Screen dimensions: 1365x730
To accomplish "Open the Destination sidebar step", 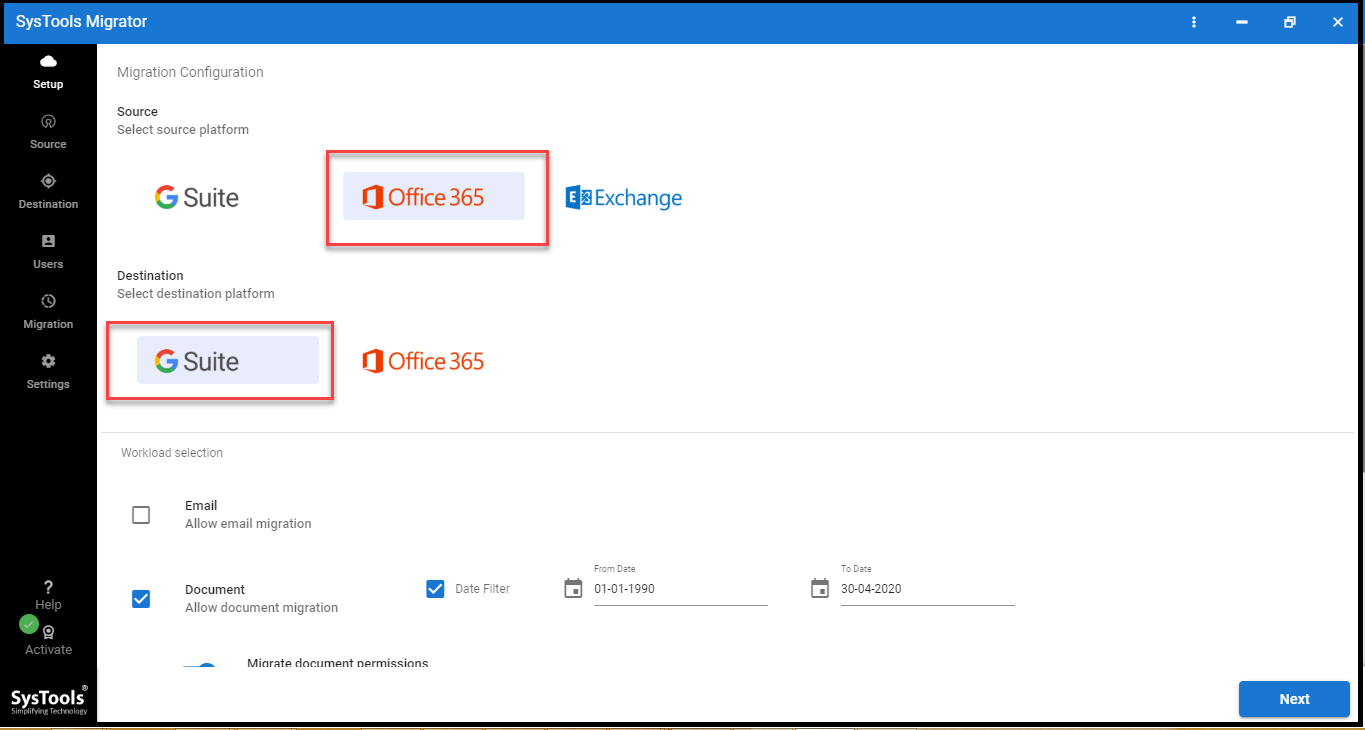I will point(48,191).
